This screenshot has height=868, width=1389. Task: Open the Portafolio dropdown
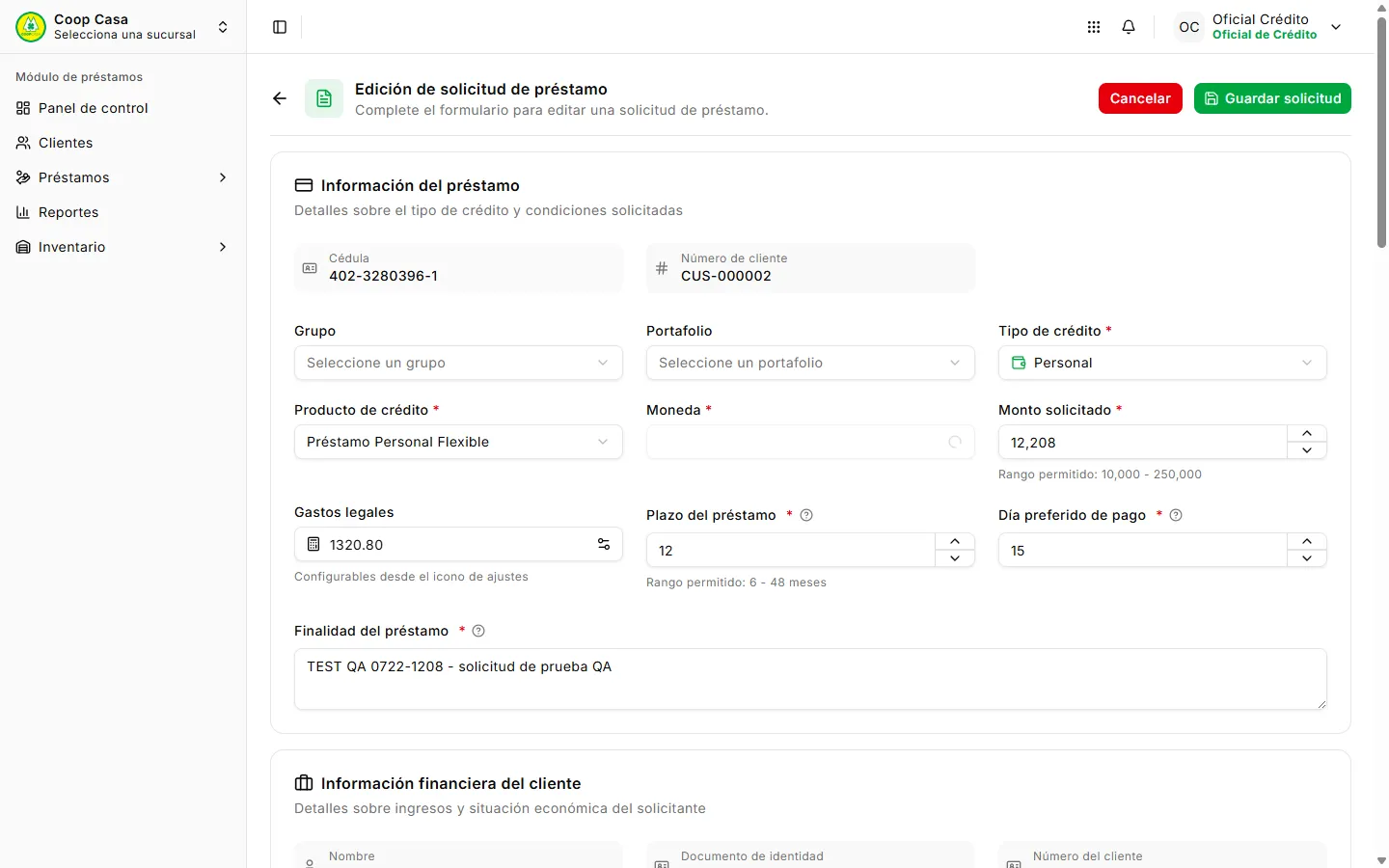pyautogui.click(x=810, y=363)
